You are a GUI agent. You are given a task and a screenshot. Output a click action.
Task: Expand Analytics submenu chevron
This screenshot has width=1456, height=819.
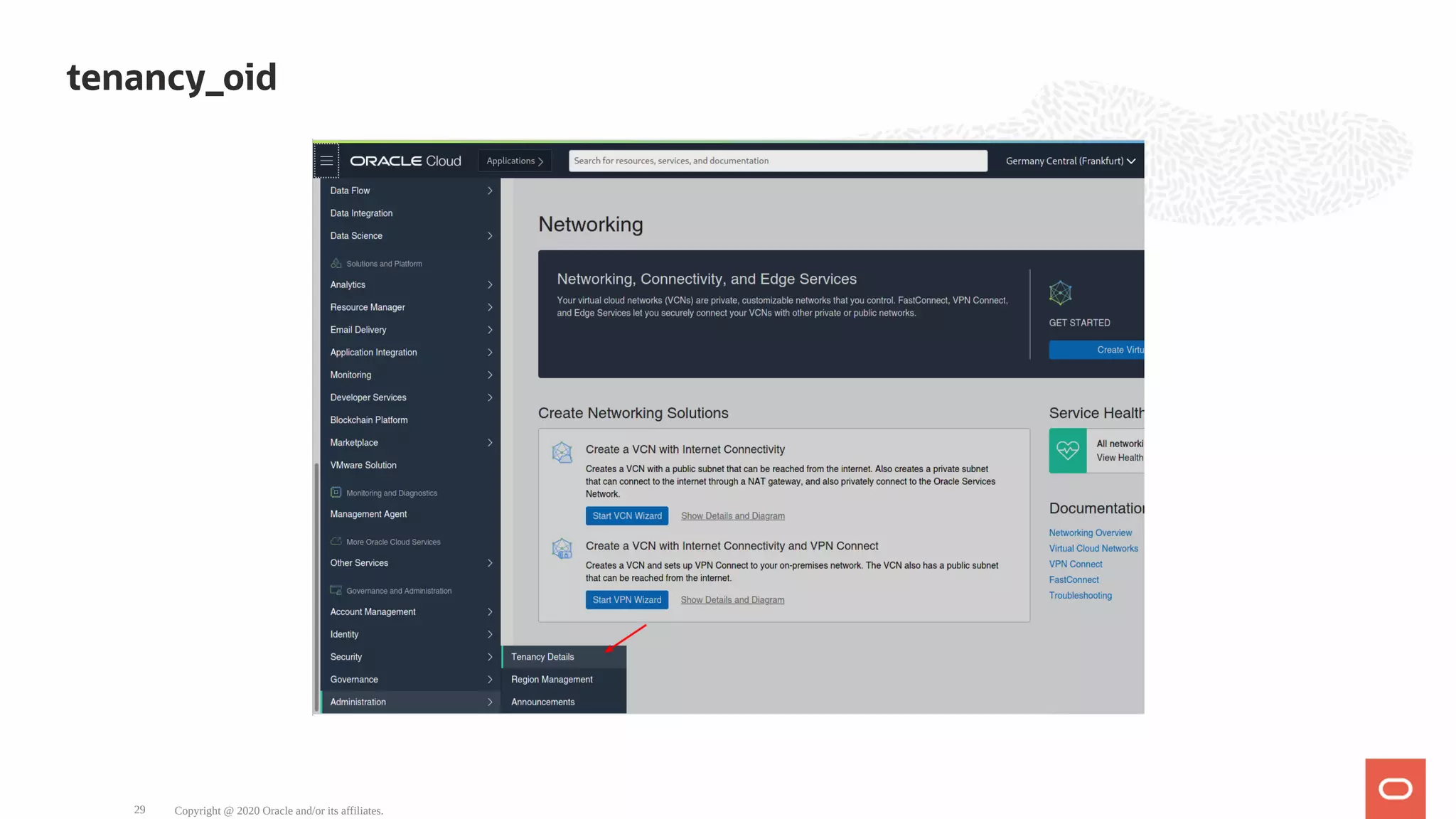(x=490, y=285)
